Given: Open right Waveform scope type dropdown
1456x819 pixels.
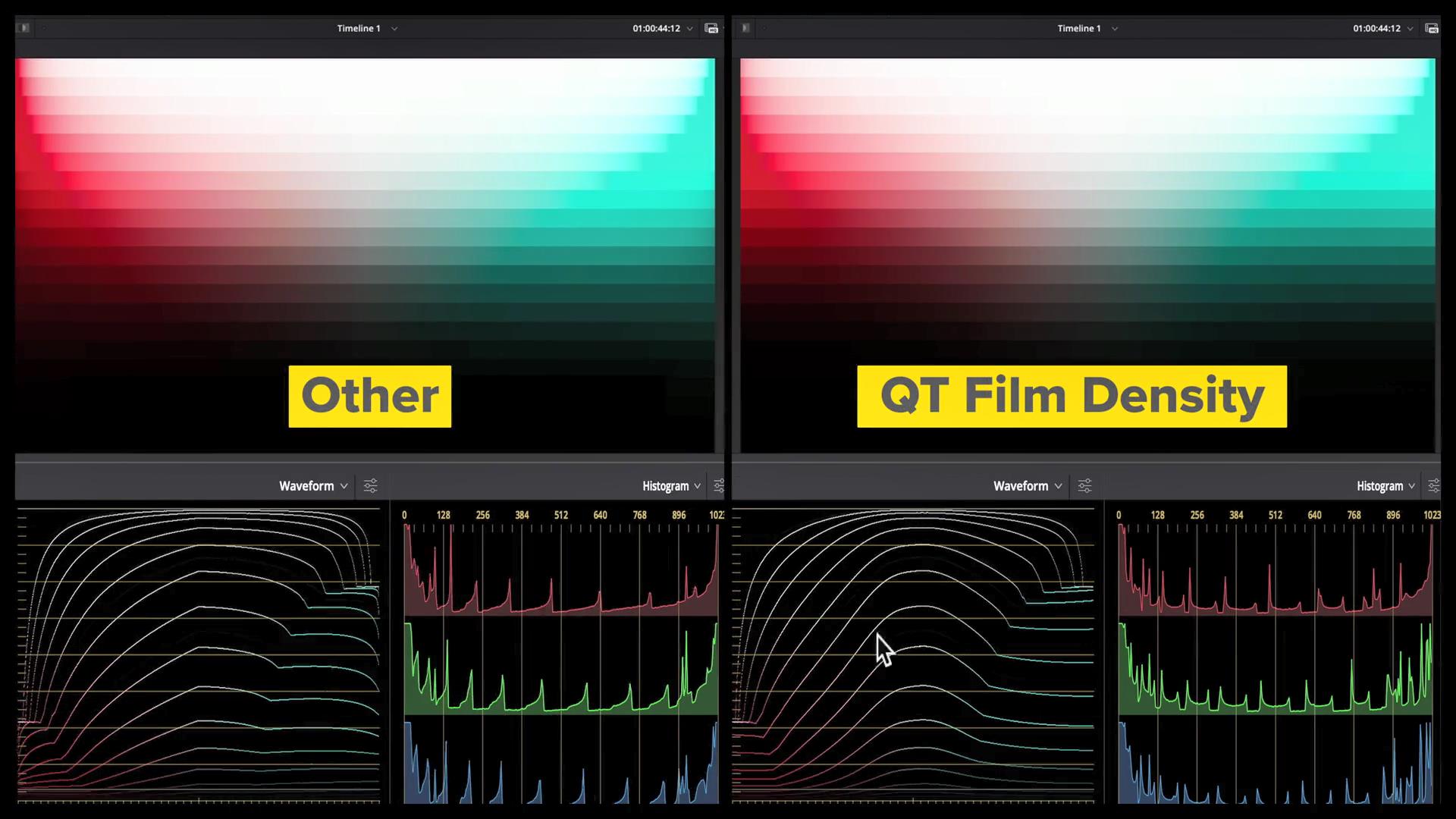Looking at the screenshot, I should pos(1027,486).
